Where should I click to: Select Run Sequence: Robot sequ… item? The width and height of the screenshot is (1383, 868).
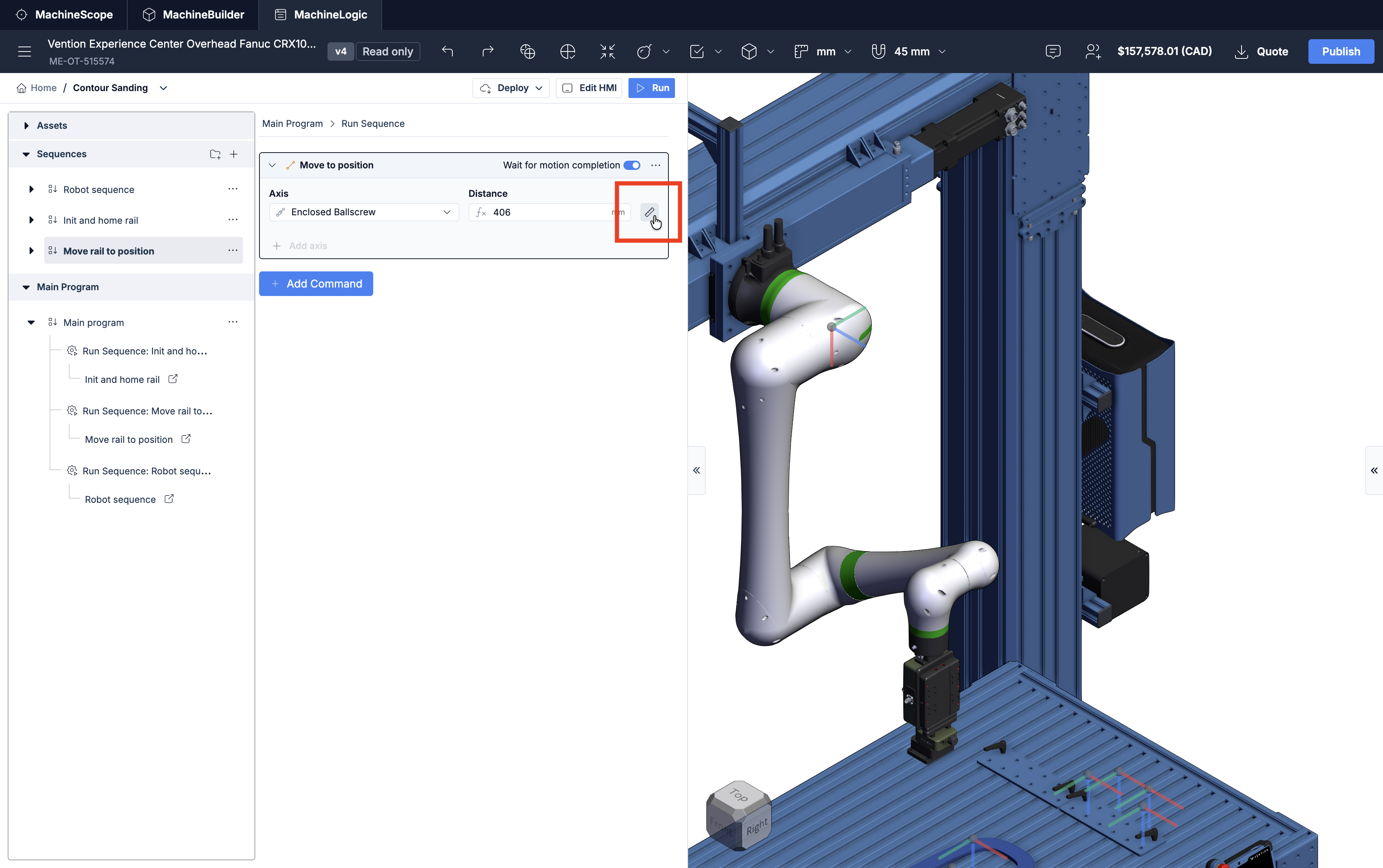139,471
